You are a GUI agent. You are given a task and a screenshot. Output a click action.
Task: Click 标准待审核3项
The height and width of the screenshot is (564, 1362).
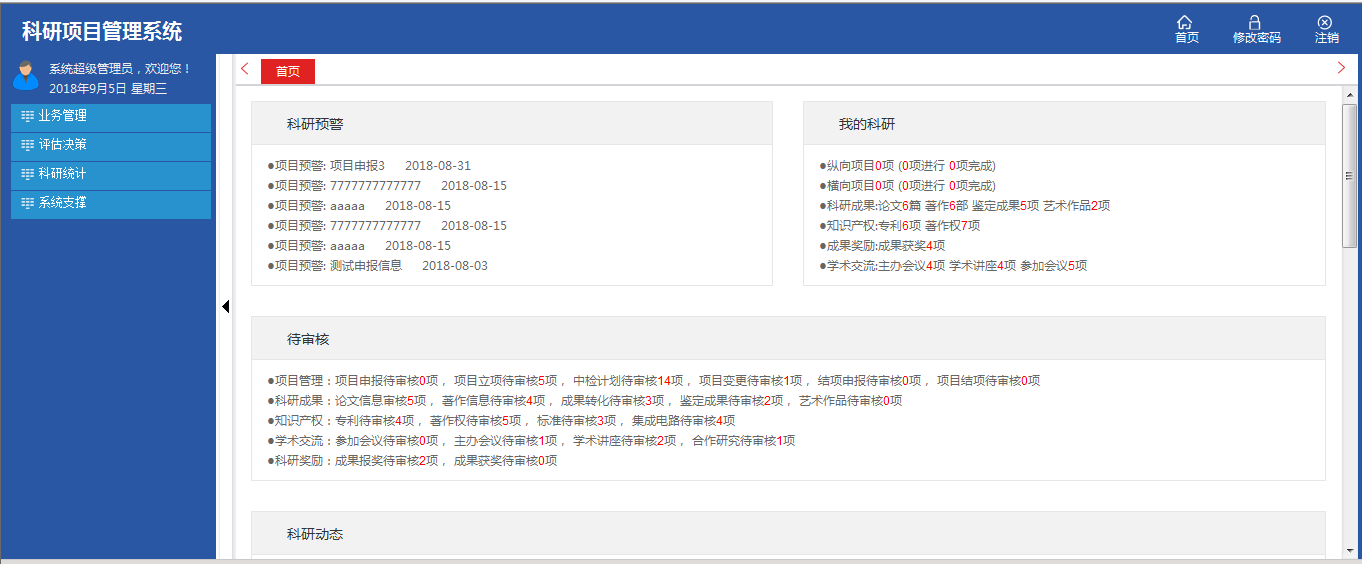(x=576, y=421)
